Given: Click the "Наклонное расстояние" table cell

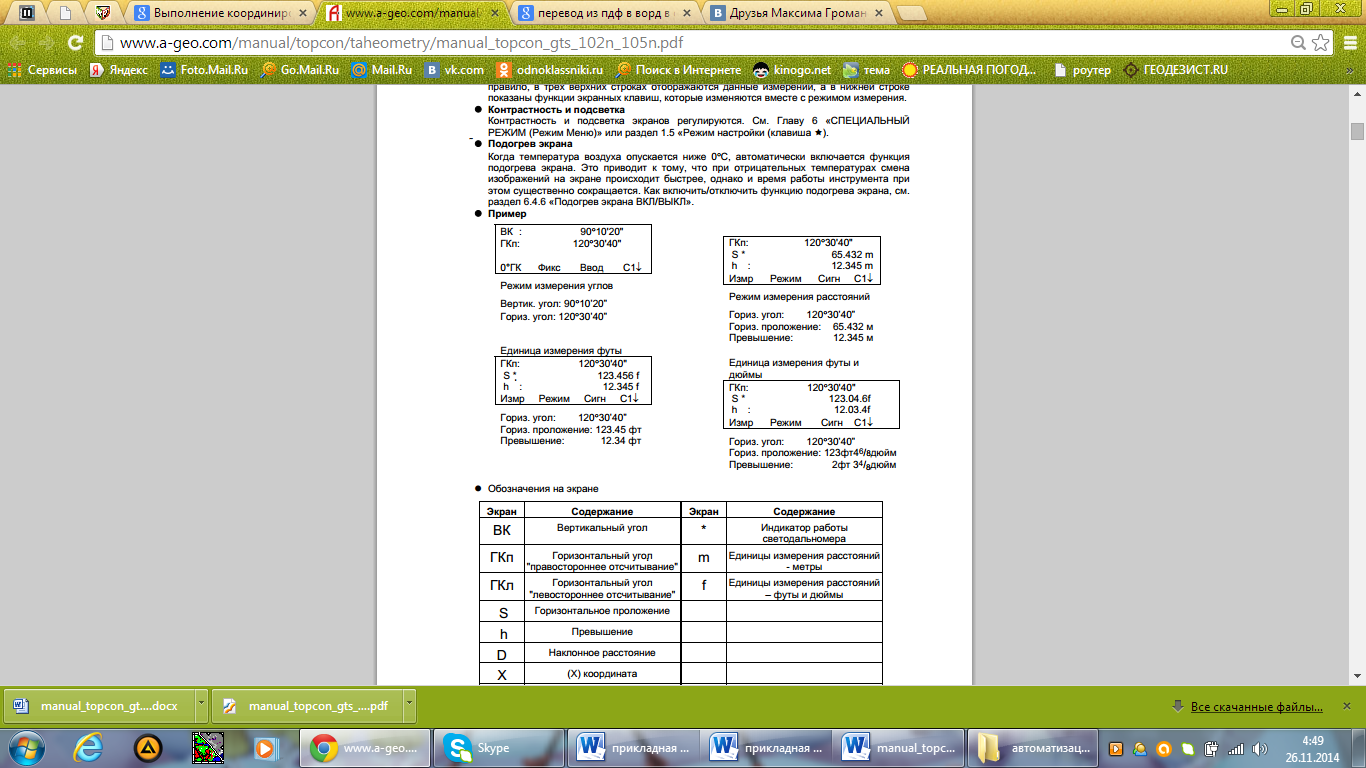Looking at the screenshot, I should pos(602,653).
